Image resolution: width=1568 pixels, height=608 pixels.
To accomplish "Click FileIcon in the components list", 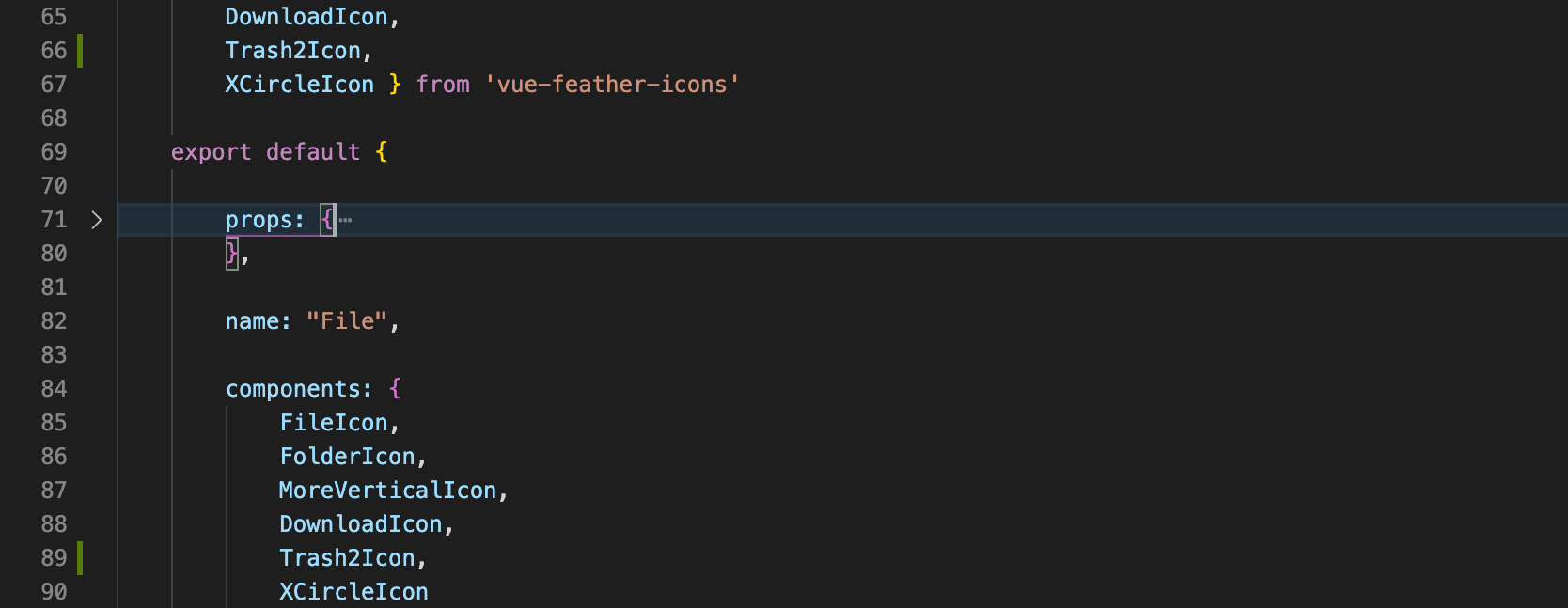I will tap(334, 423).
